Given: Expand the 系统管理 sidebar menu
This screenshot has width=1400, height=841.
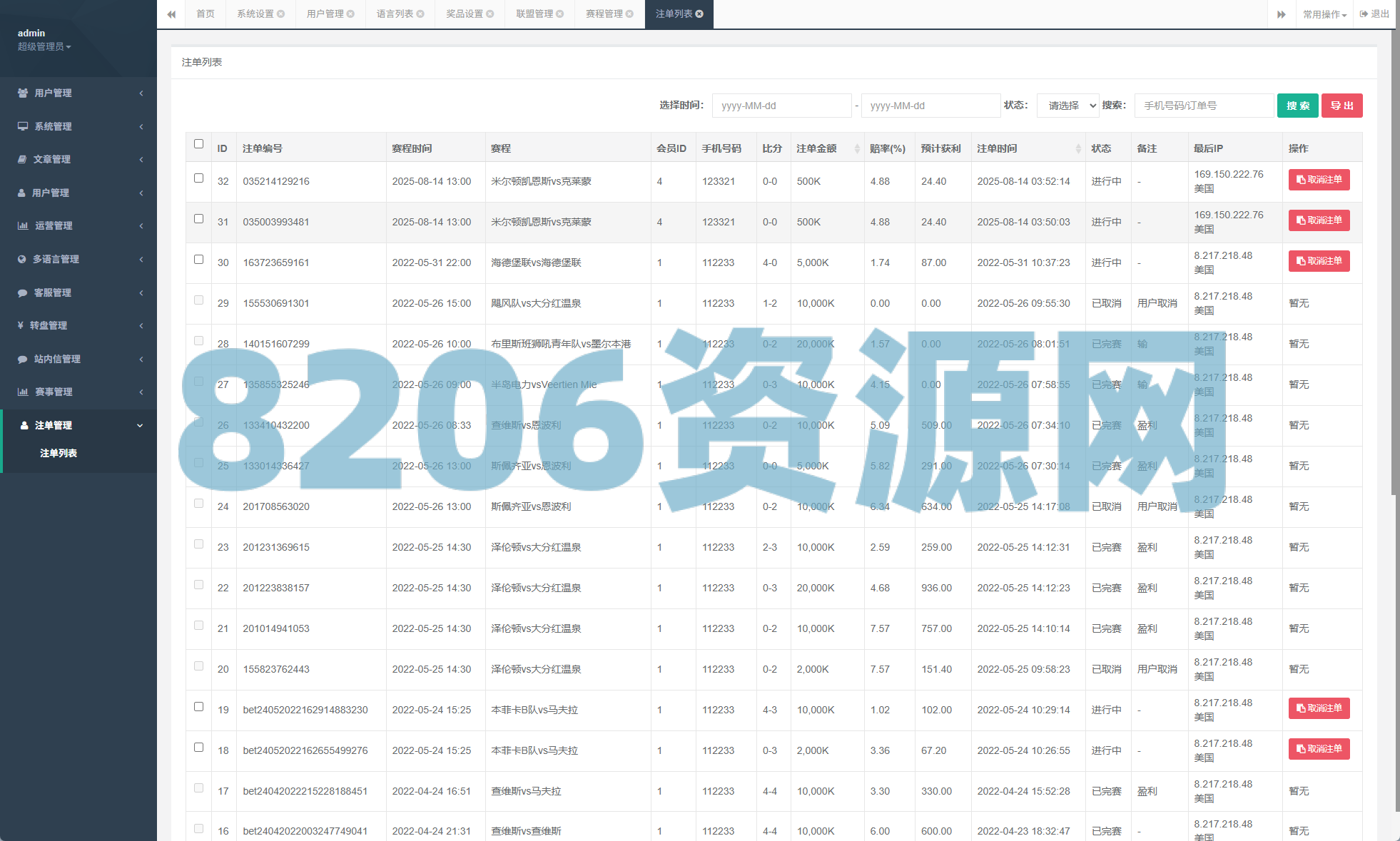Looking at the screenshot, I should [78, 126].
